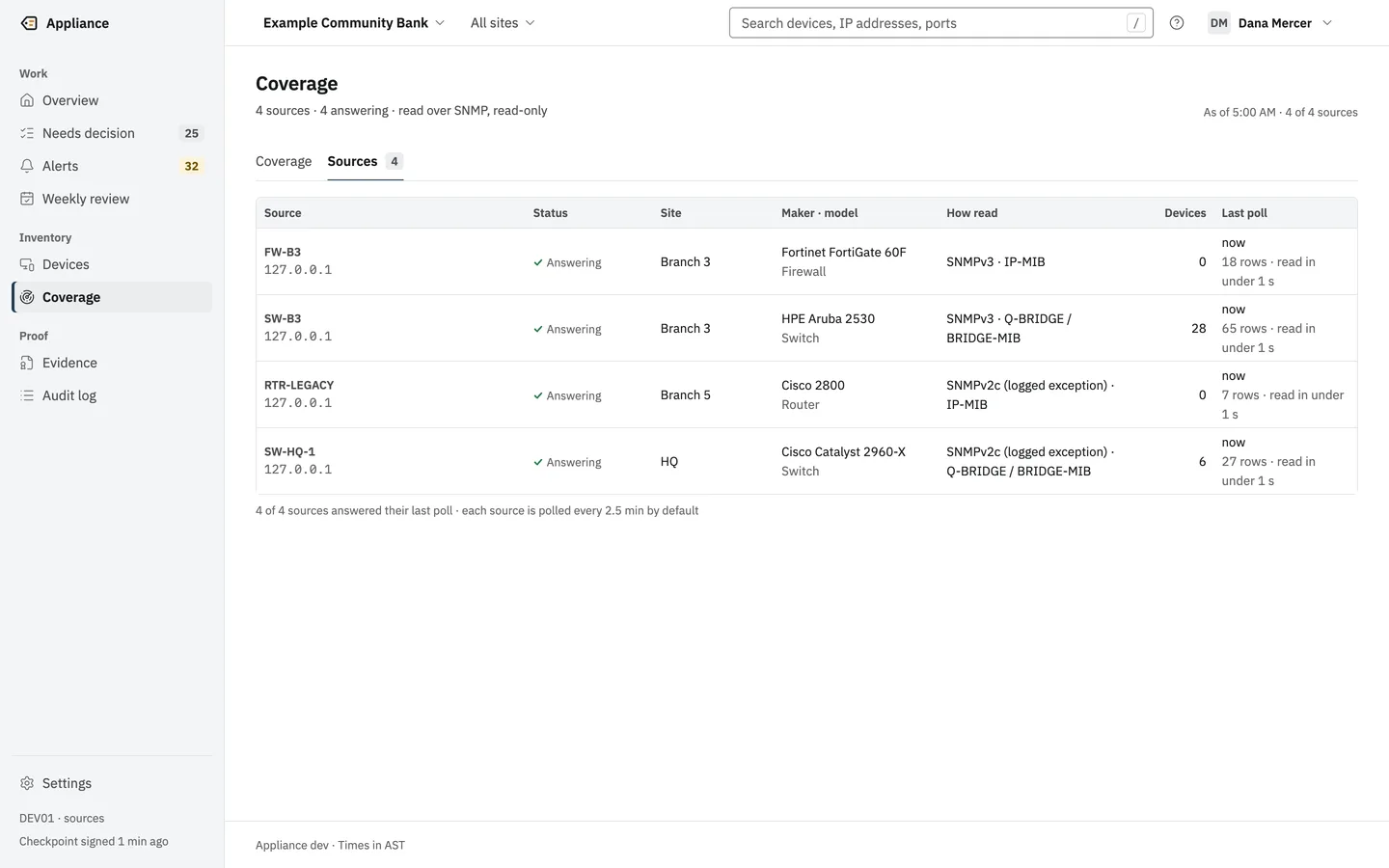This screenshot has width=1389, height=868.
Task: Focus the search devices input field
Action: pyautogui.click(x=941, y=23)
